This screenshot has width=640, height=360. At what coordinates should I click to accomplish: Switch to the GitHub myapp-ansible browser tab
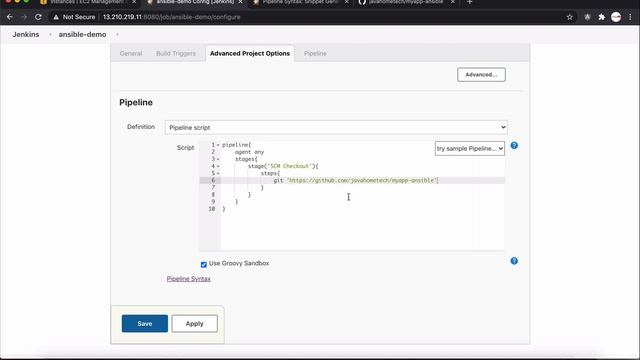(406, 2)
